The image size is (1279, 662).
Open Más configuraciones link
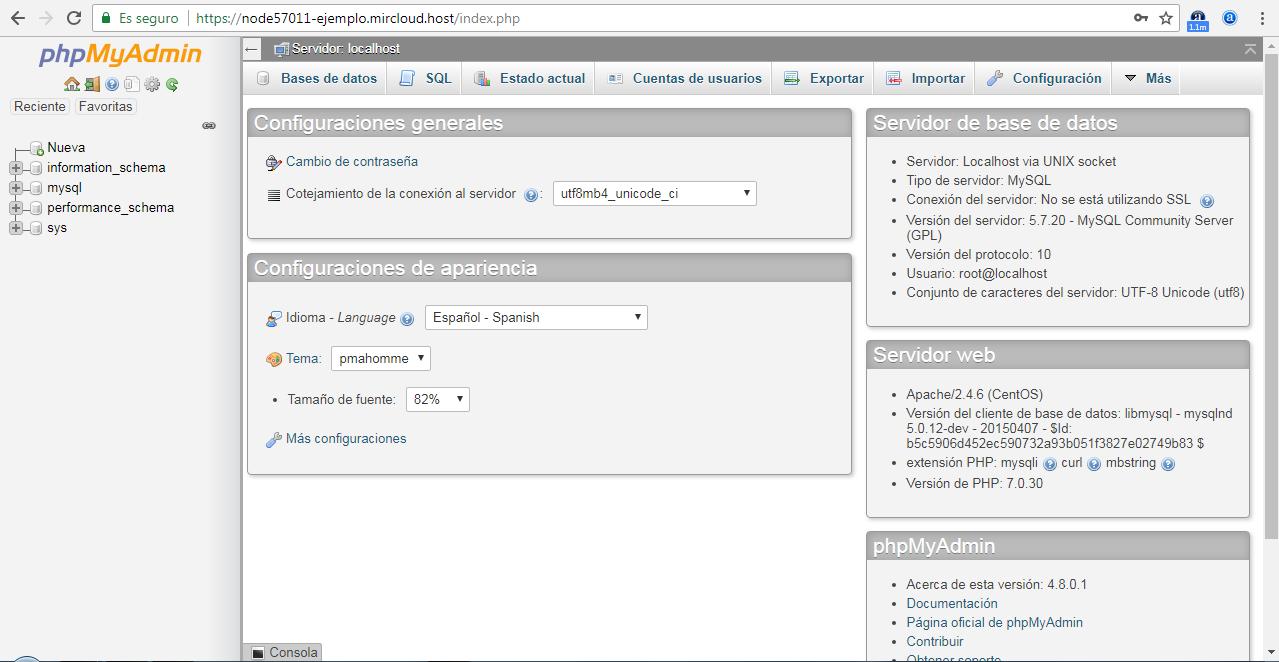346,439
